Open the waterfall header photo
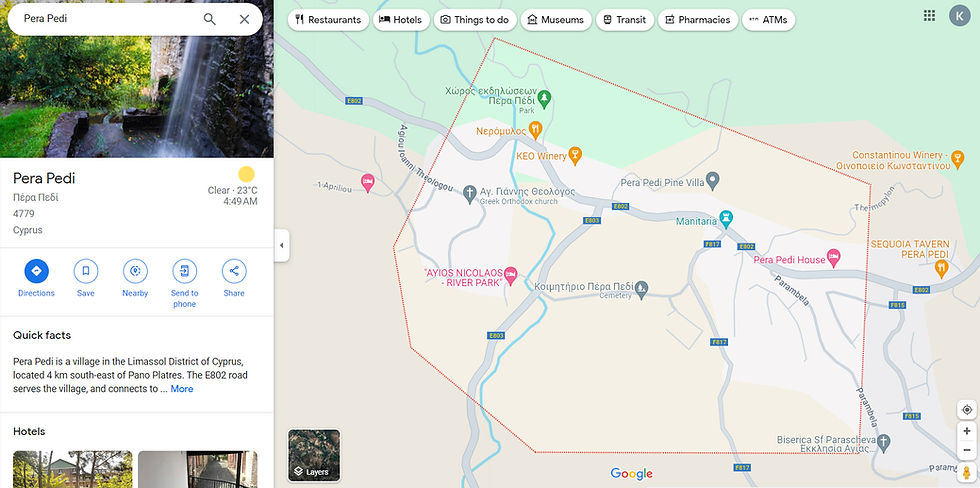The height and width of the screenshot is (488, 980). tap(137, 97)
